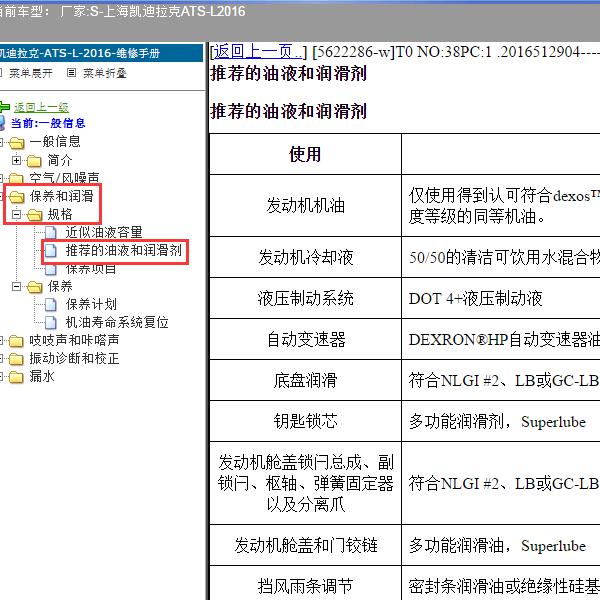Open the 保养项目 document
The image size is (600, 600).
pyautogui.click(x=91, y=269)
